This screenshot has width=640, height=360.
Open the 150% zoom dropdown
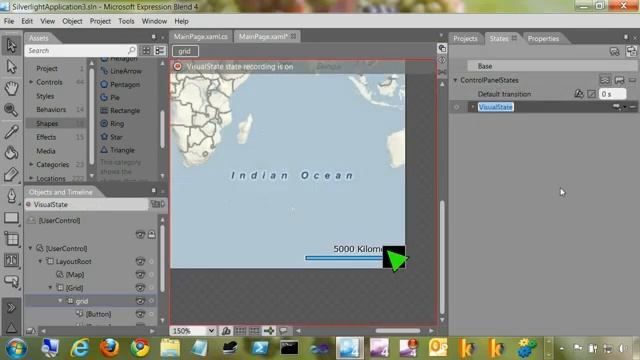[211, 331]
